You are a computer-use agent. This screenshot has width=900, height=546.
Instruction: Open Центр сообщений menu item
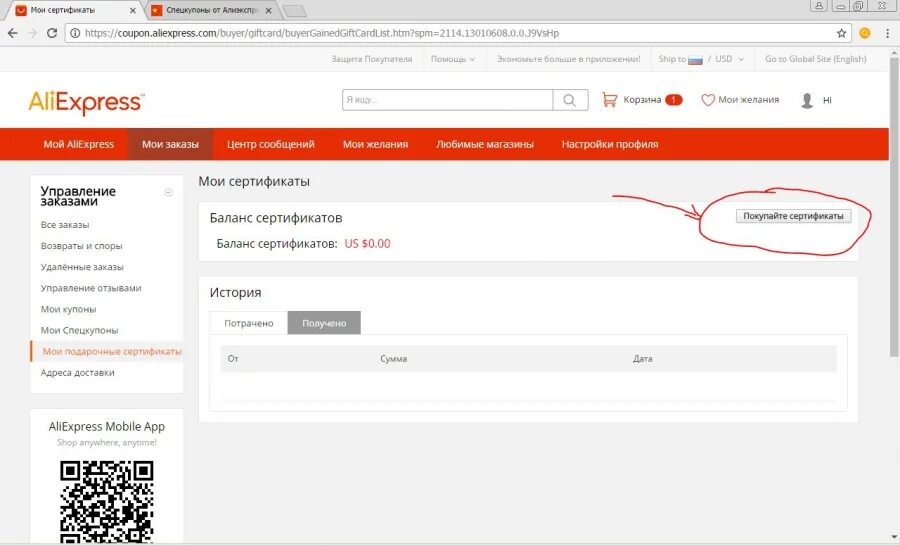pos(270,145)
